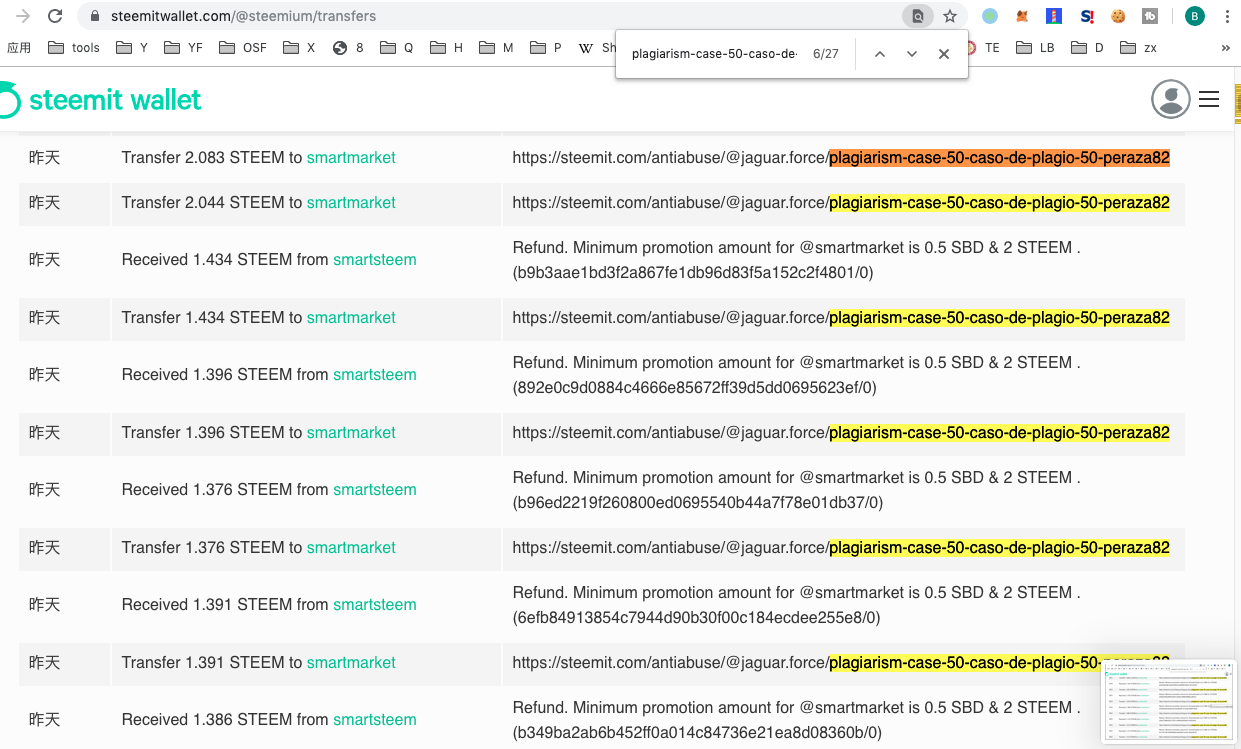1241x749 pixels.
Task: Reload the steemitwallet page
Action: [x=55, y=16]
